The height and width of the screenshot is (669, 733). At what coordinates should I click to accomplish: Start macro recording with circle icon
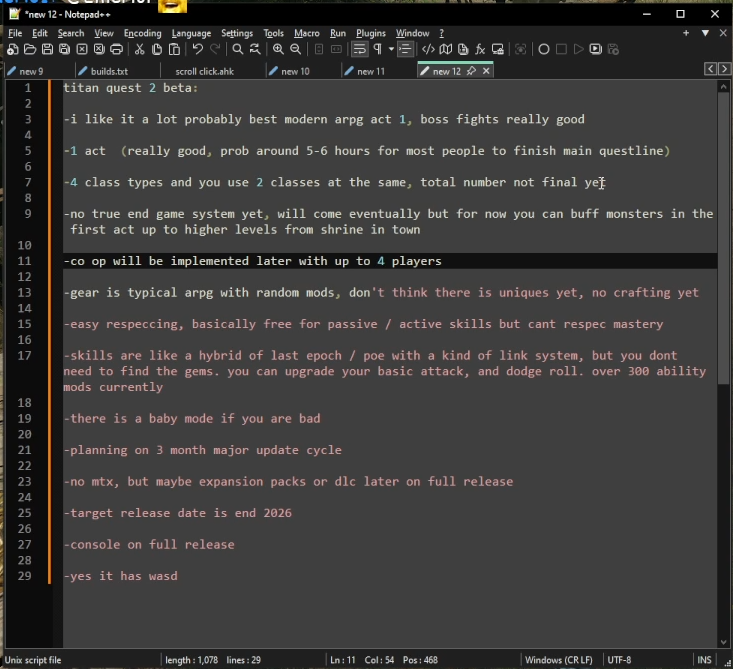tap(544, 49)
